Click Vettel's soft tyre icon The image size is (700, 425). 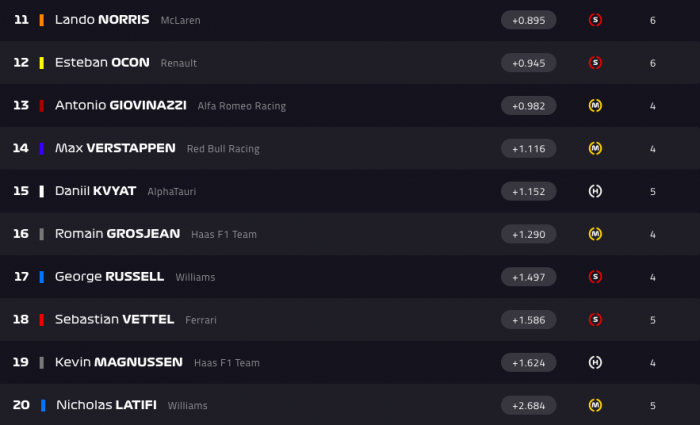point(595,320)
